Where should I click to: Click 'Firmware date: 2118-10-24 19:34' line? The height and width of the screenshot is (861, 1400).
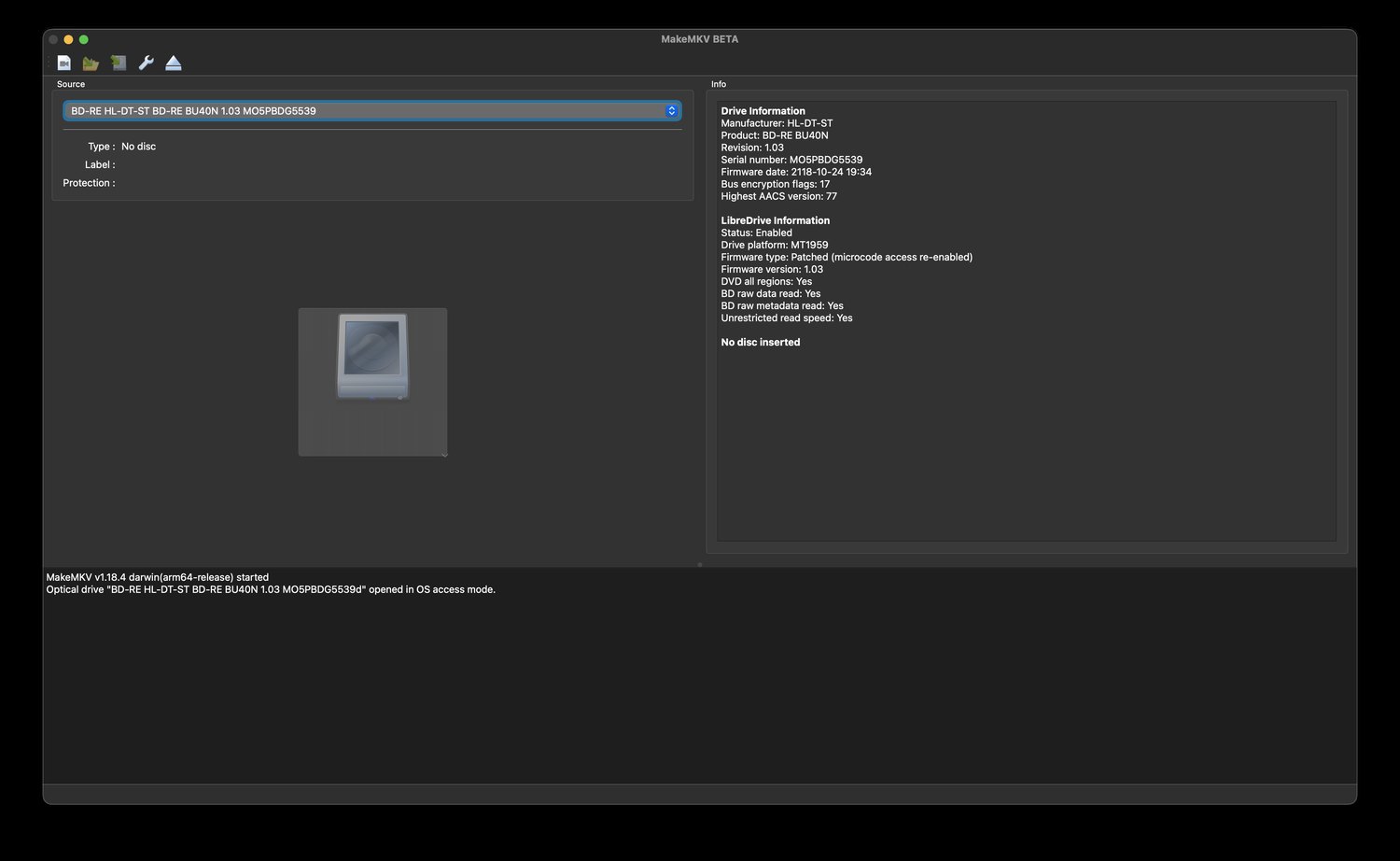(796, 172)
